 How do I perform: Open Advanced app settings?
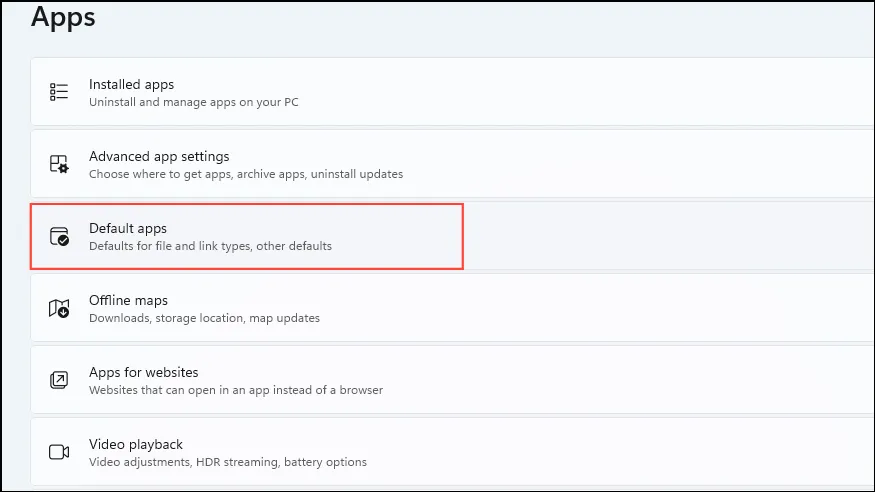click(452, 163)
